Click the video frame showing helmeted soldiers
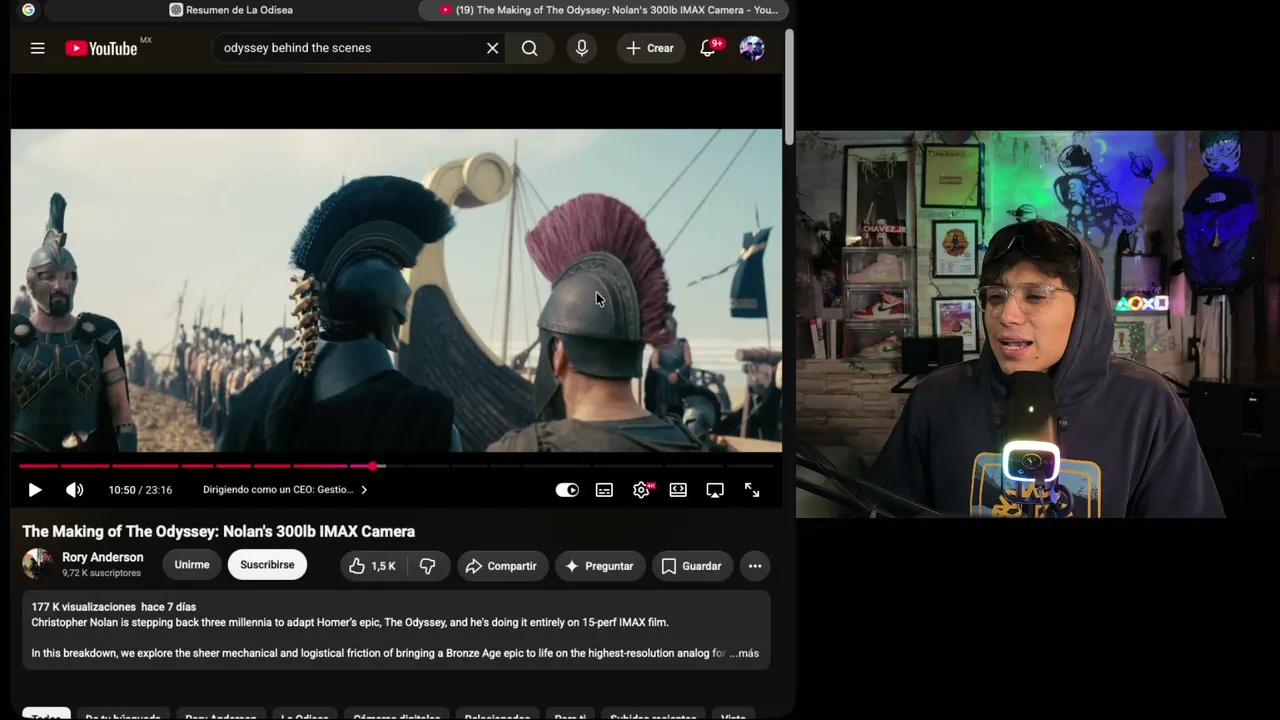The width and height of the screenshot is (1280, 720). click(396, 290)
